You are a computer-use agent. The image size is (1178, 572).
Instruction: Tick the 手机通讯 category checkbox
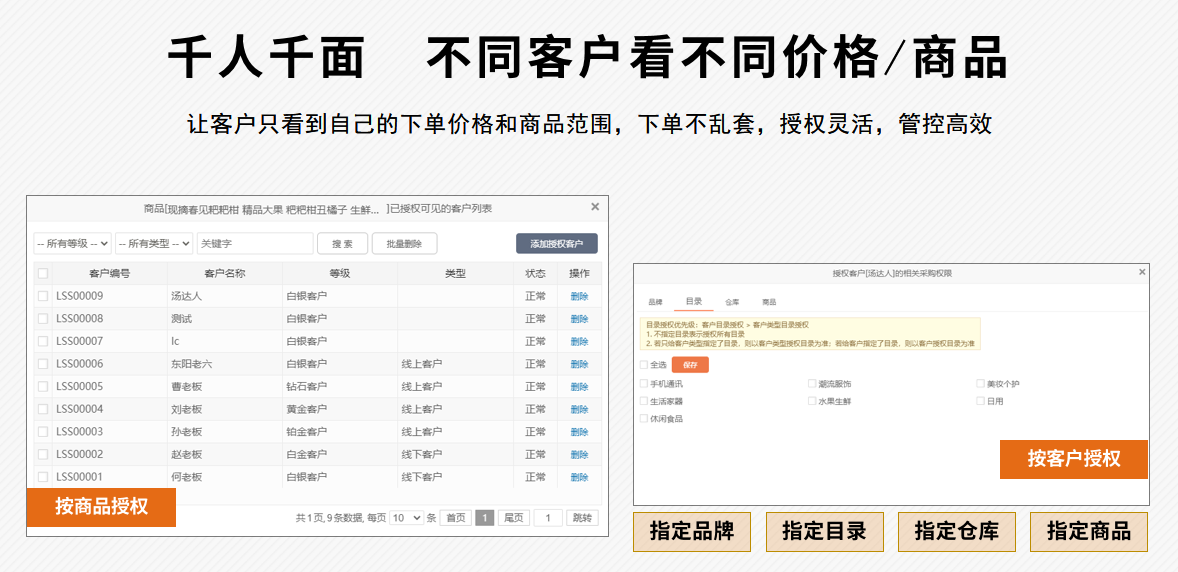tap(644, 384)
